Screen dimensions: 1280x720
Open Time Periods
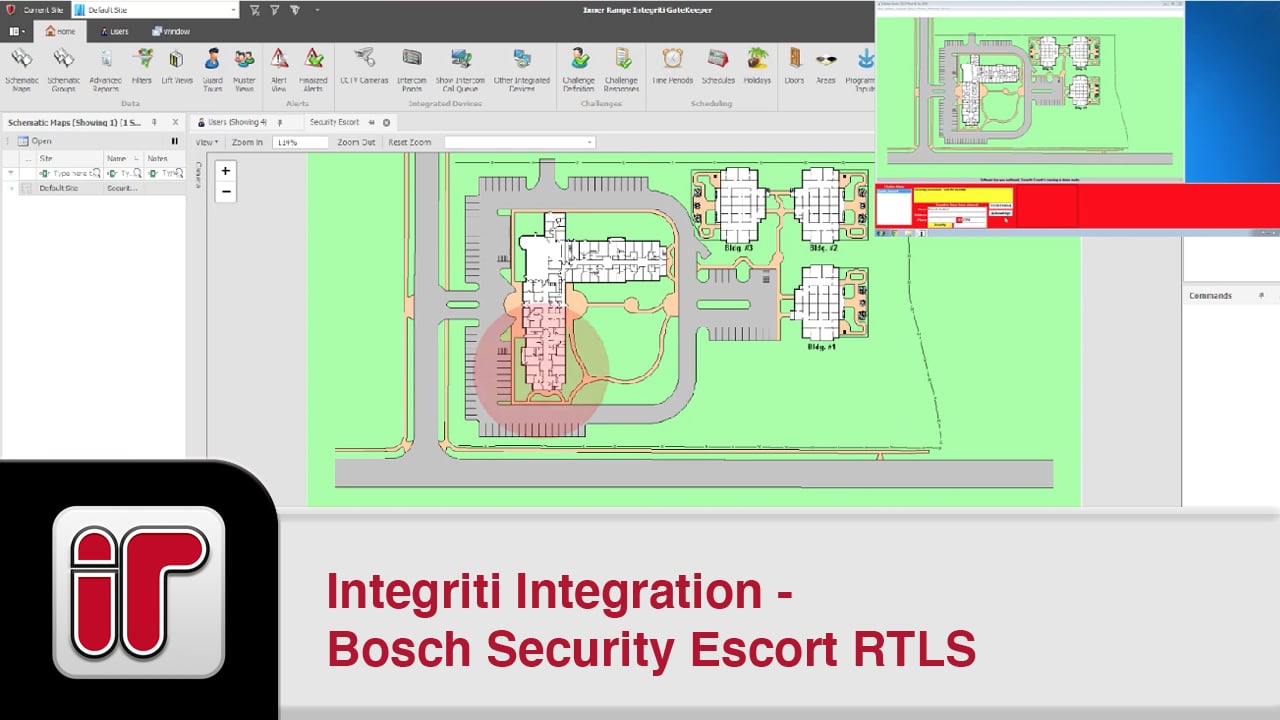point(673,66)
